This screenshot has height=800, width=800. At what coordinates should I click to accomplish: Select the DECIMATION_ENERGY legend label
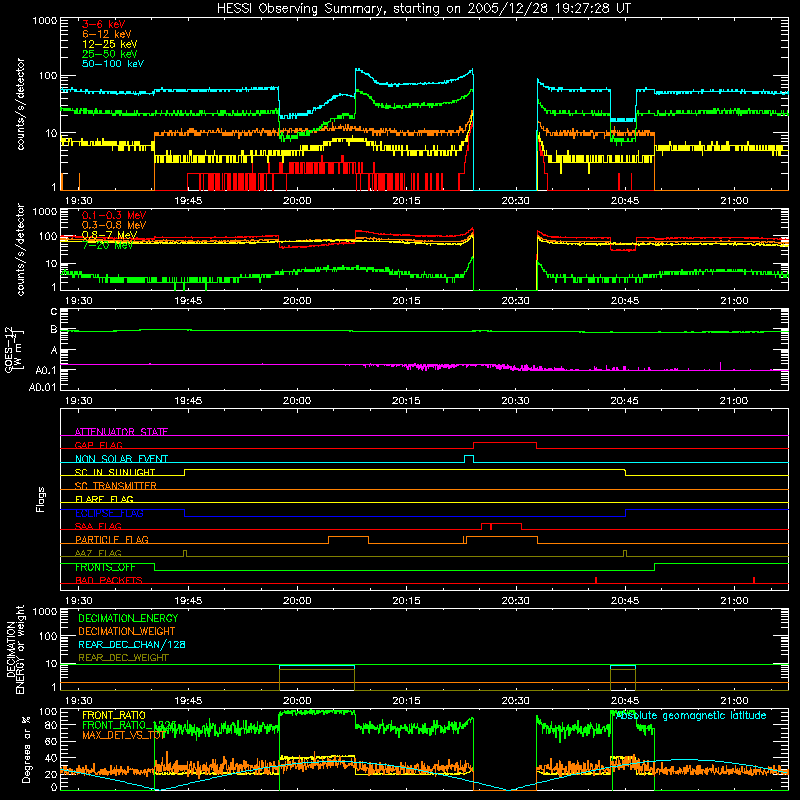(x=128, y=618)
